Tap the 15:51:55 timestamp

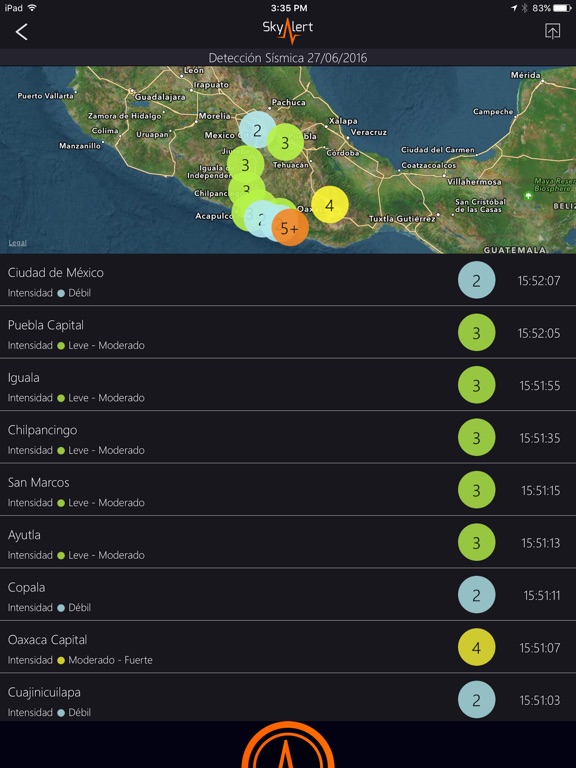540,385
